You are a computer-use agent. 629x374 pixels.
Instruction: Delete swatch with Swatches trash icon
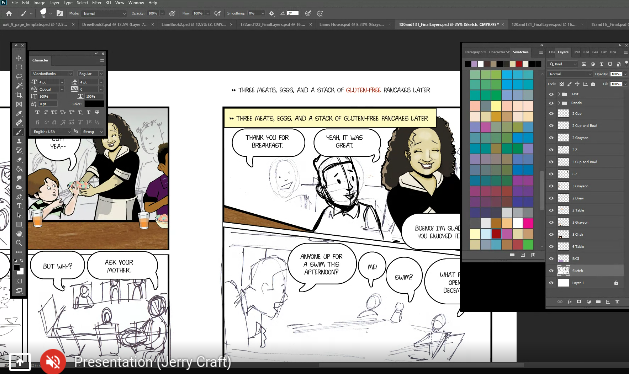click(533, 255)
